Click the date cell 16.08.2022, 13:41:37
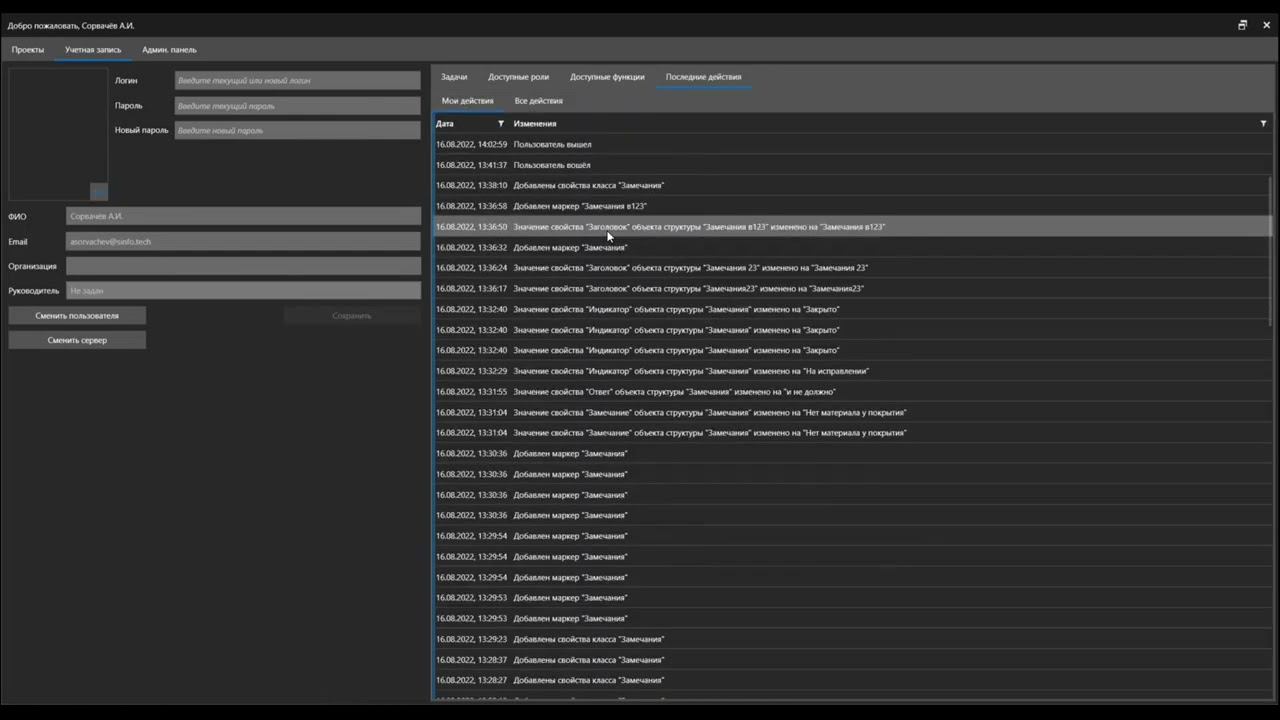1280x720 pixels. click(x=472, y=165)
